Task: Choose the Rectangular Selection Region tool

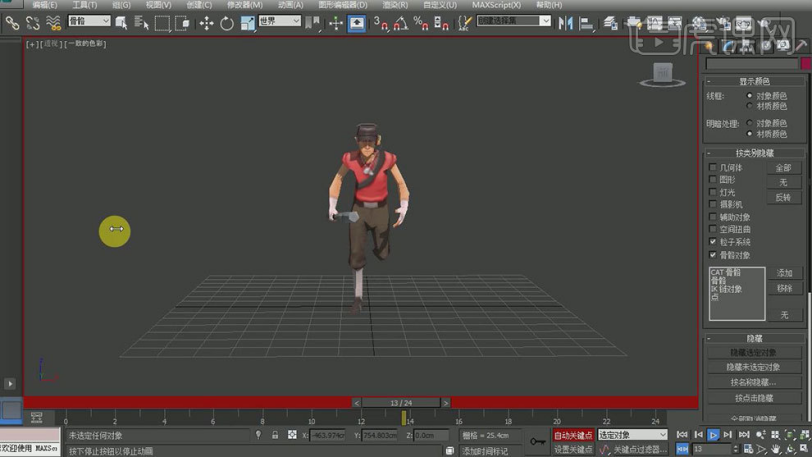Action: point(162,23)
